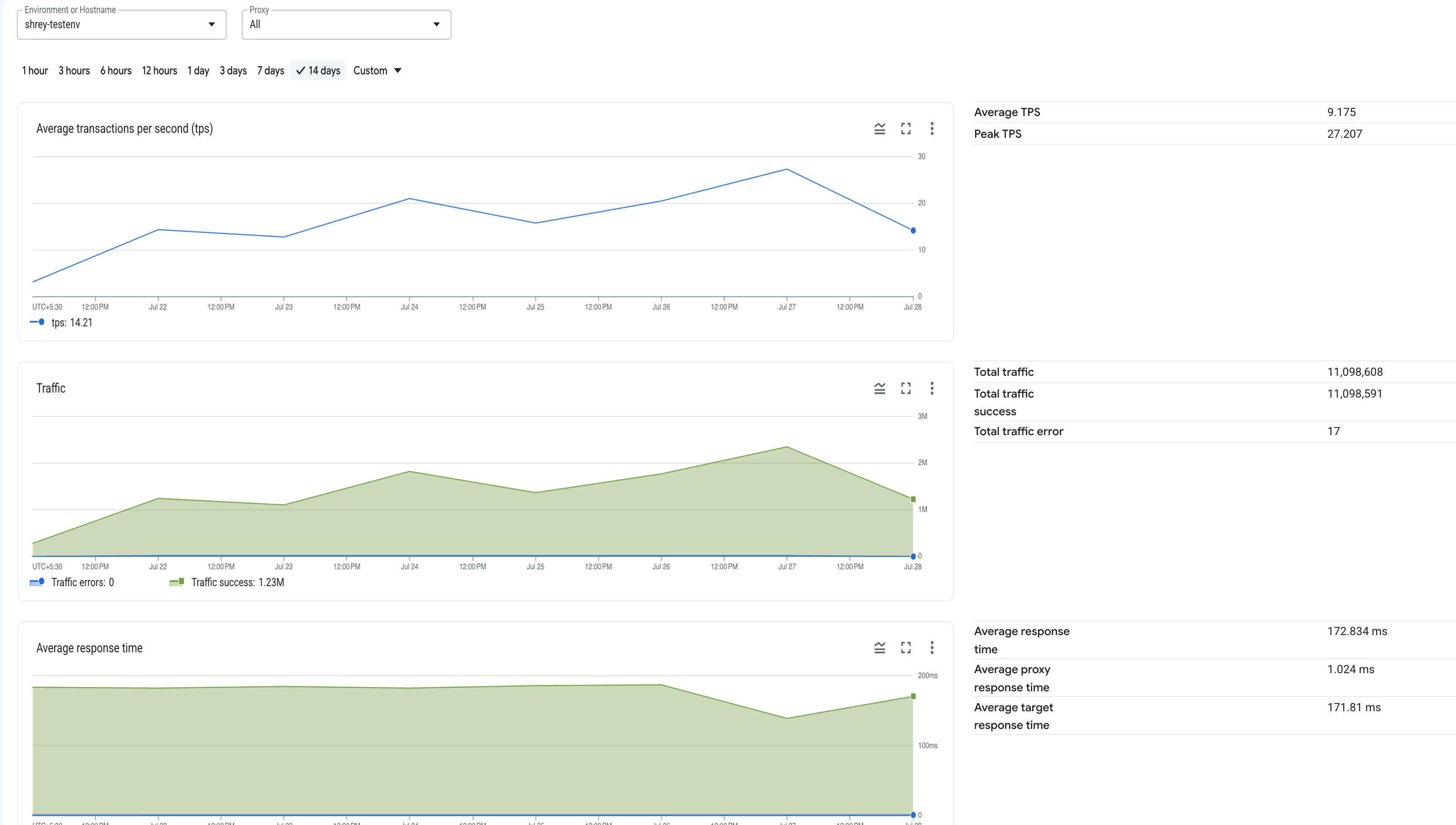Open the Proxy dropdown
The width and height of the screenshot is (1456, 825).
(346, 24)
